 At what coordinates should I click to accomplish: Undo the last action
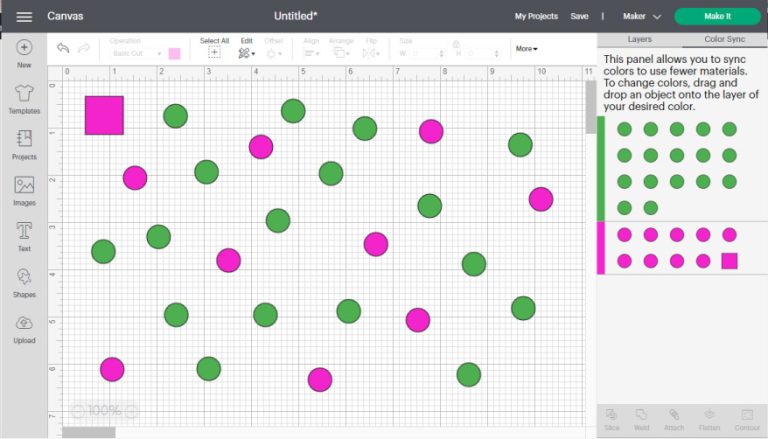tap(63, 48)
